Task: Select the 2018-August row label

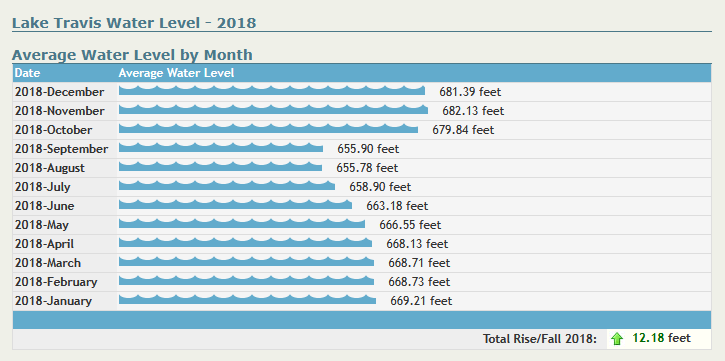Action: (x=49, y=168)
